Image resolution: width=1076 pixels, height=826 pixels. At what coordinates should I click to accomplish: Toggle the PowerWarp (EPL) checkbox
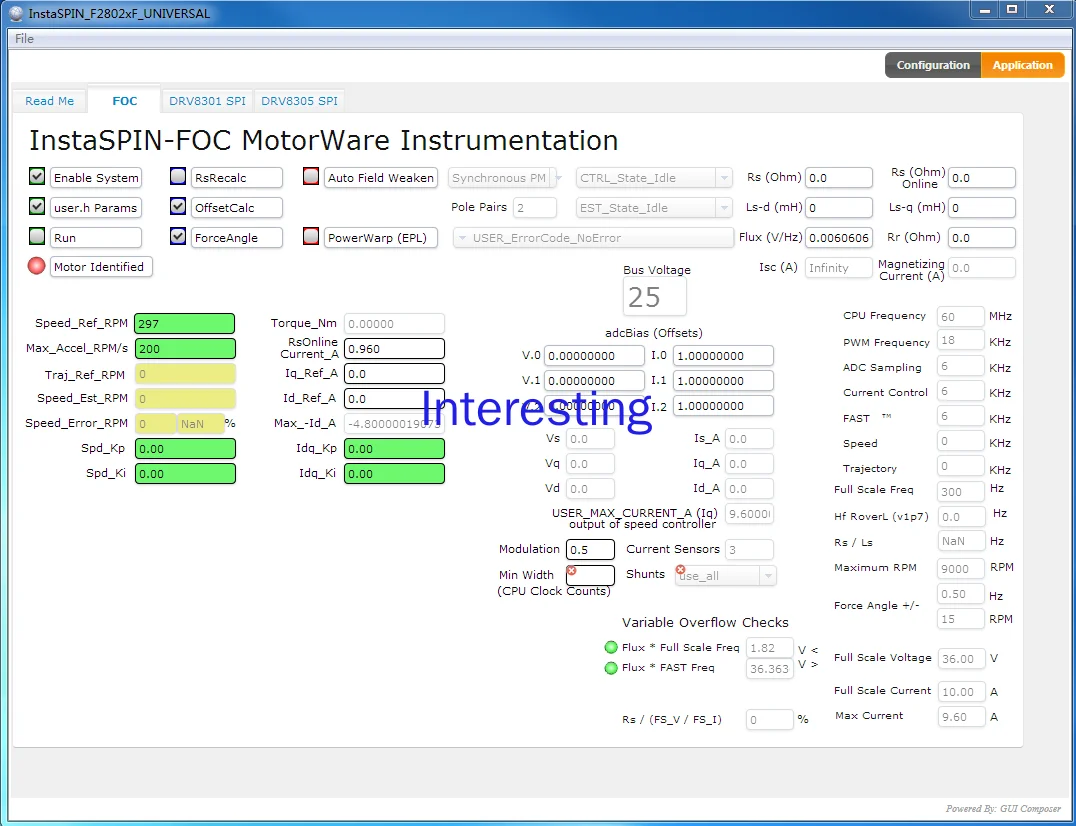tap(309, 237)
